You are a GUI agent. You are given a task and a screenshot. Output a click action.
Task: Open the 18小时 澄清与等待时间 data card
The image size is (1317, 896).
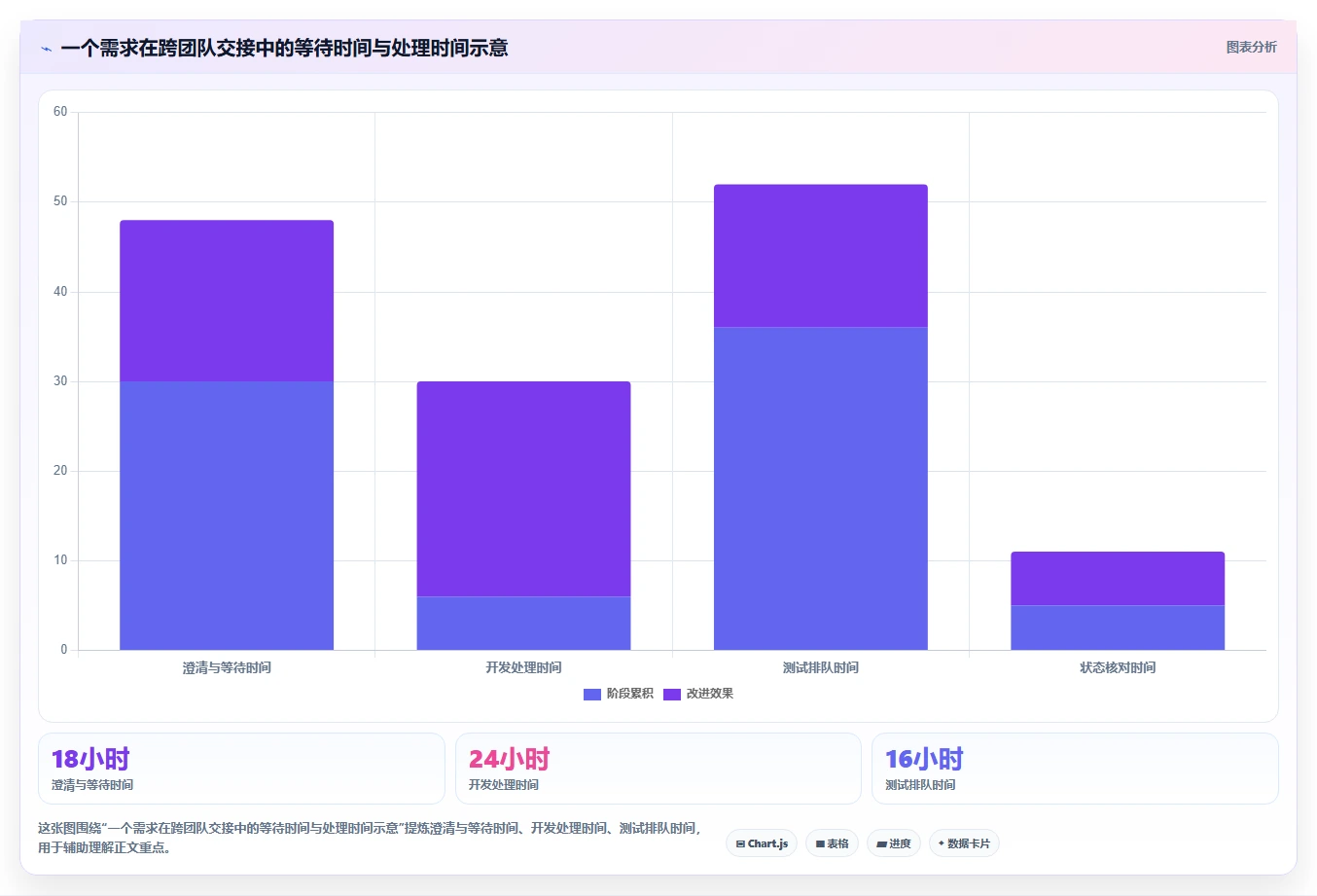(x=241, y=769)
